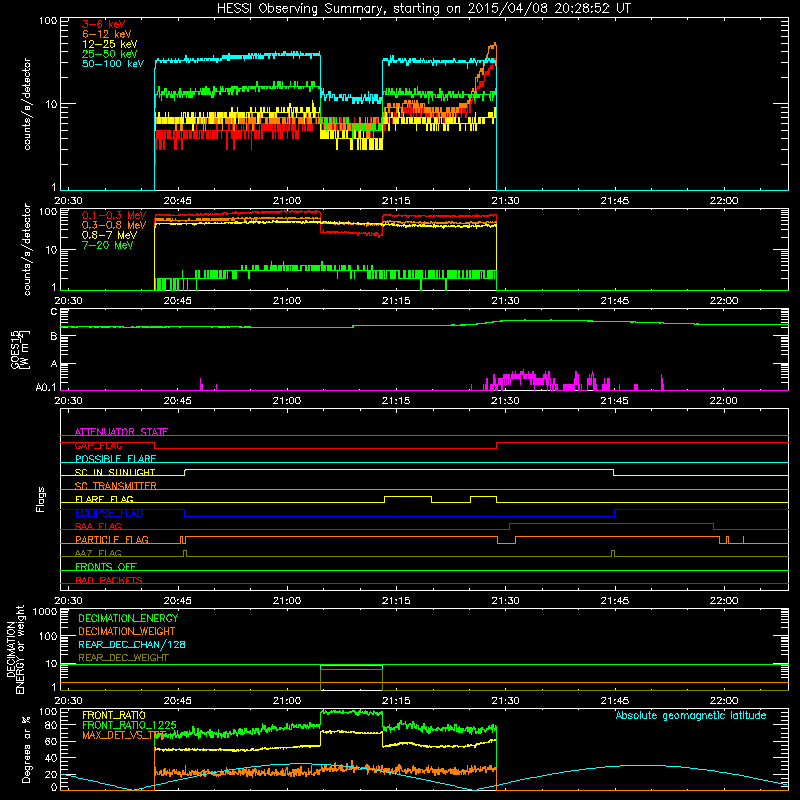Select the PARTICLE_FLAG label

pos(112,539)
